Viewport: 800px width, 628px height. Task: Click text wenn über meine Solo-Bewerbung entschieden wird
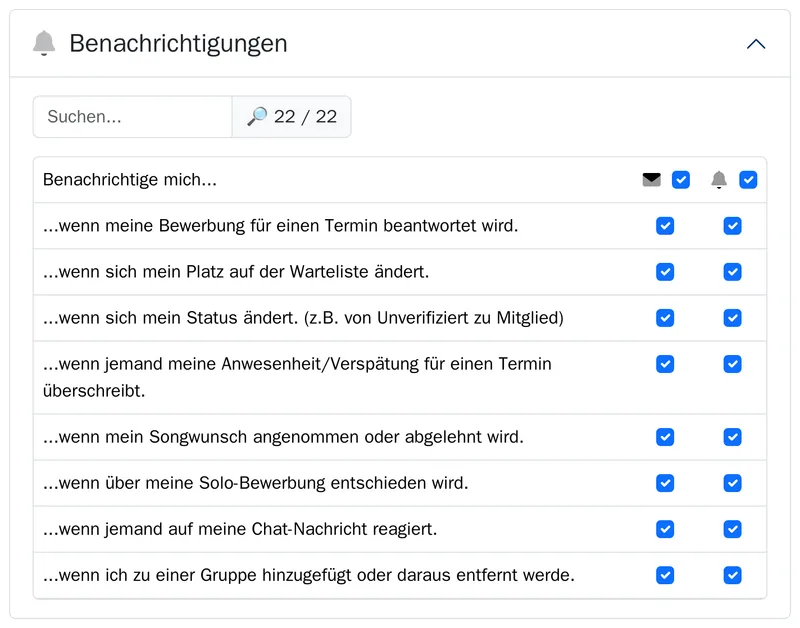[255, 483]
